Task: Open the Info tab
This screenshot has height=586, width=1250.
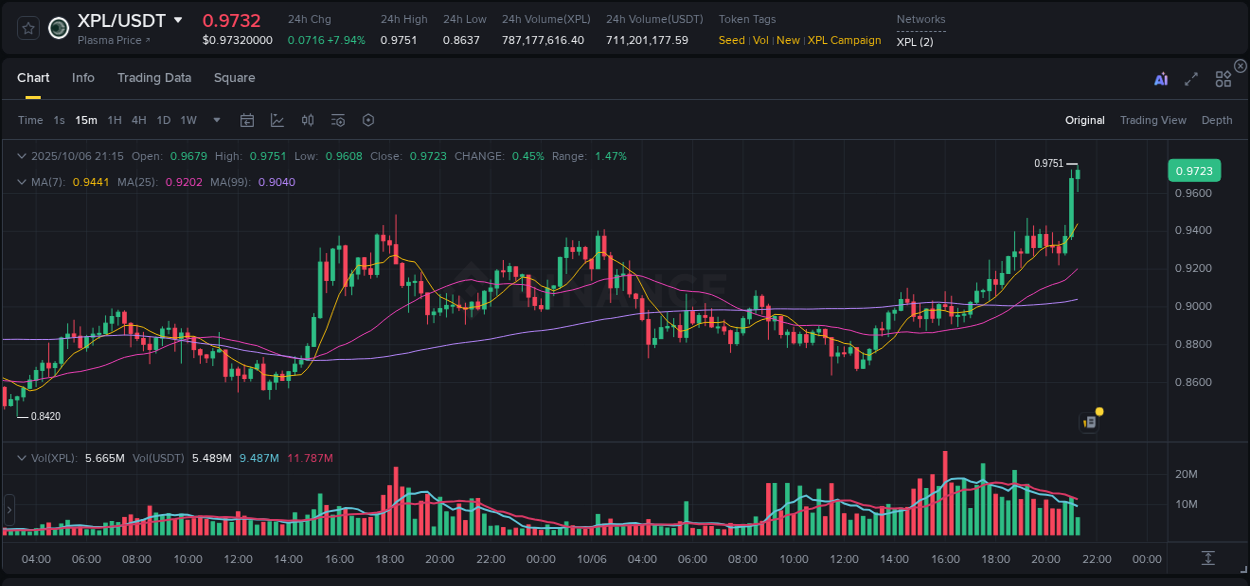Action: [x=83, y=77]
